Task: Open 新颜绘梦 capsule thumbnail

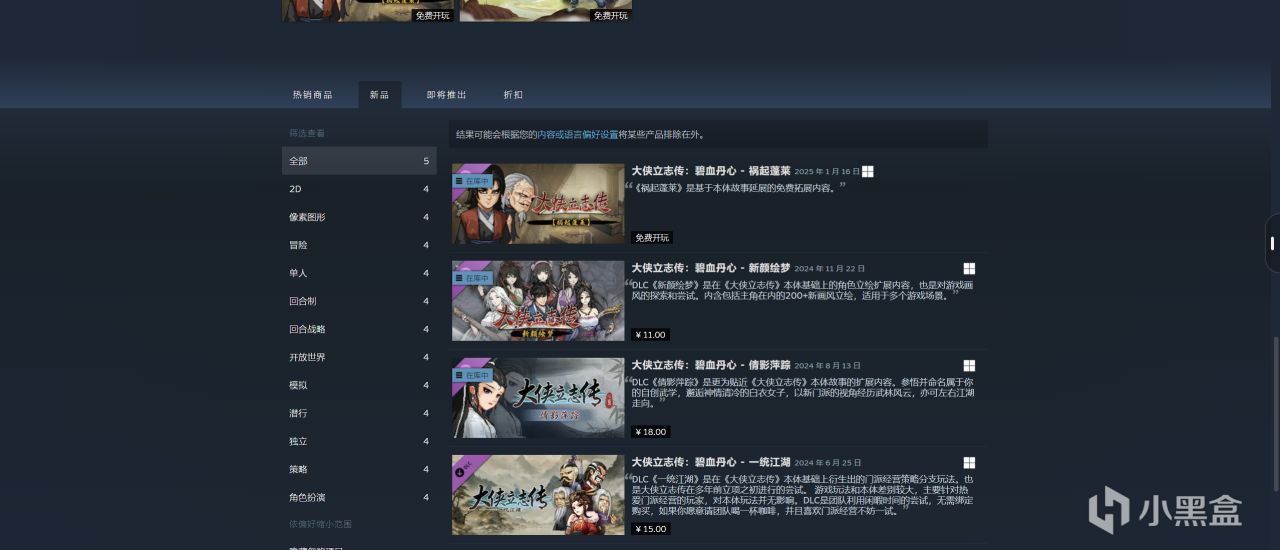Action: [x=538, y=301]
